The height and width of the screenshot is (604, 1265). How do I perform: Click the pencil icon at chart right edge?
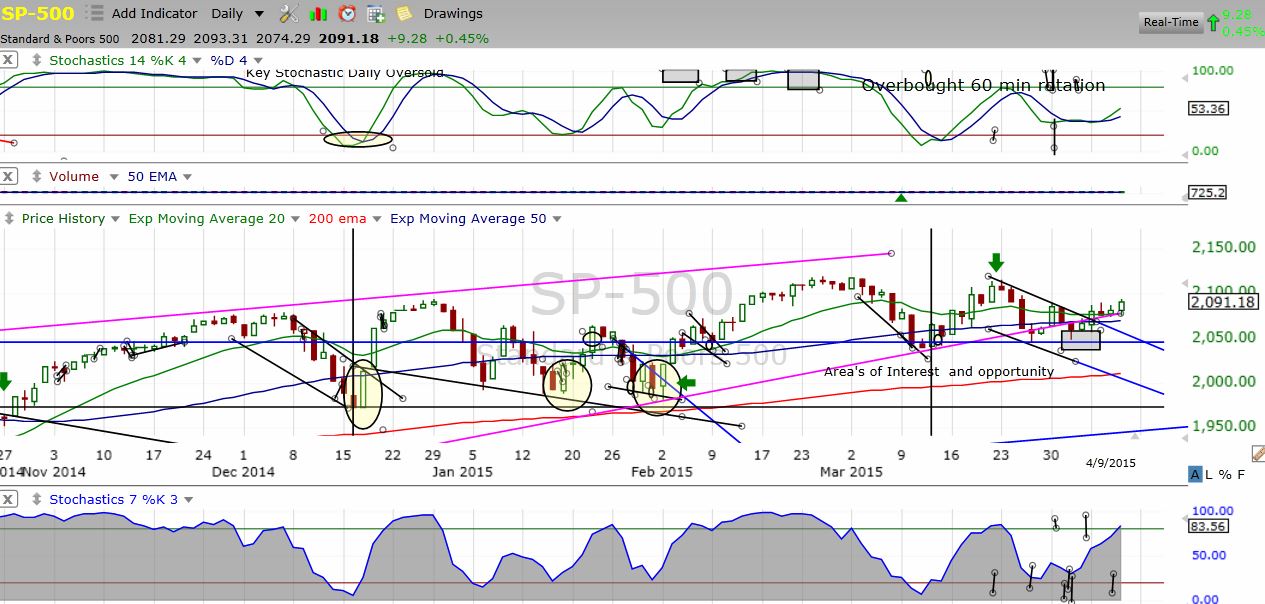1257,454
